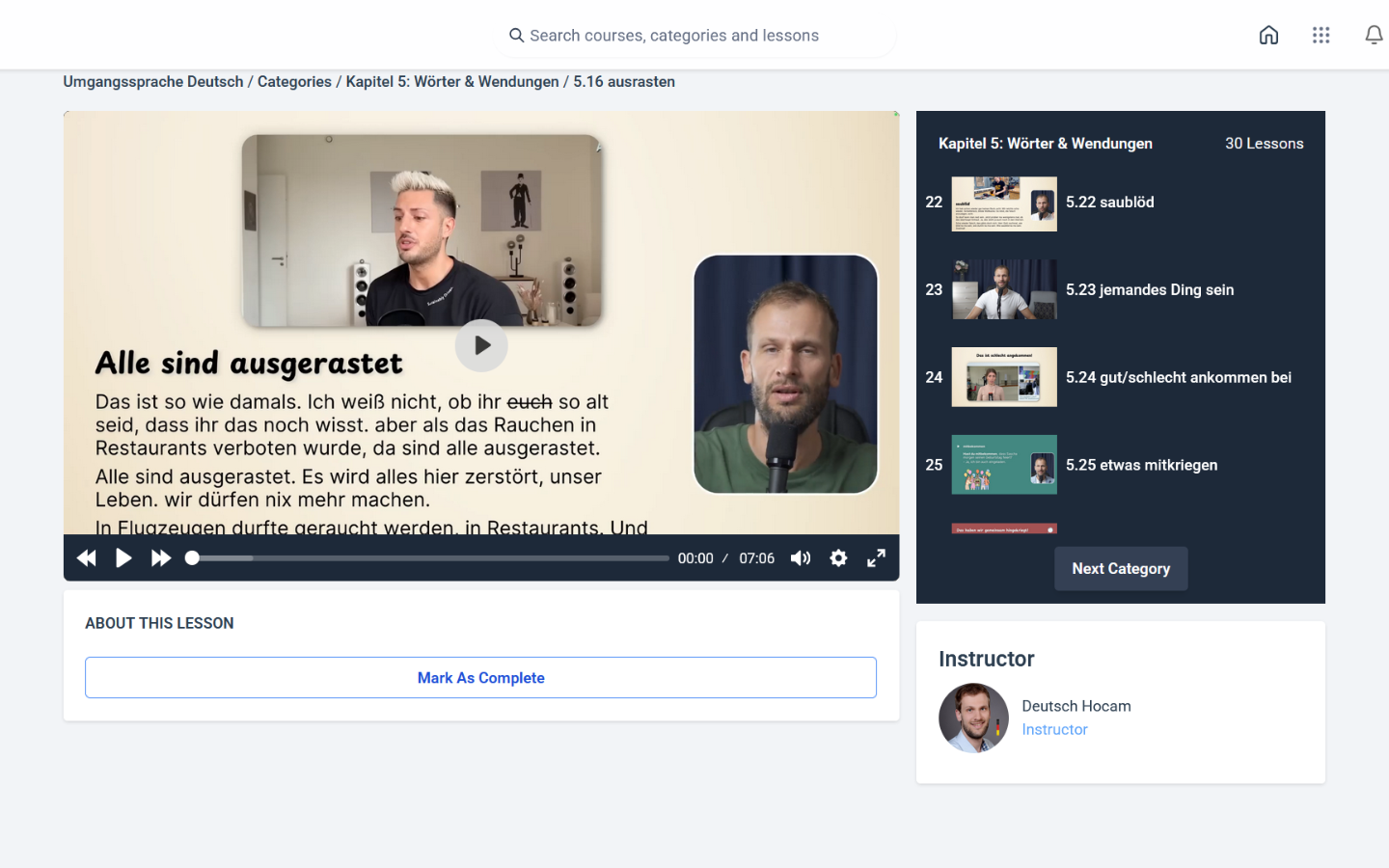Open Kapitel 5: Wörter & Wendungen breadcrumb
1389x868 pixels.
(x=451, y=82)
